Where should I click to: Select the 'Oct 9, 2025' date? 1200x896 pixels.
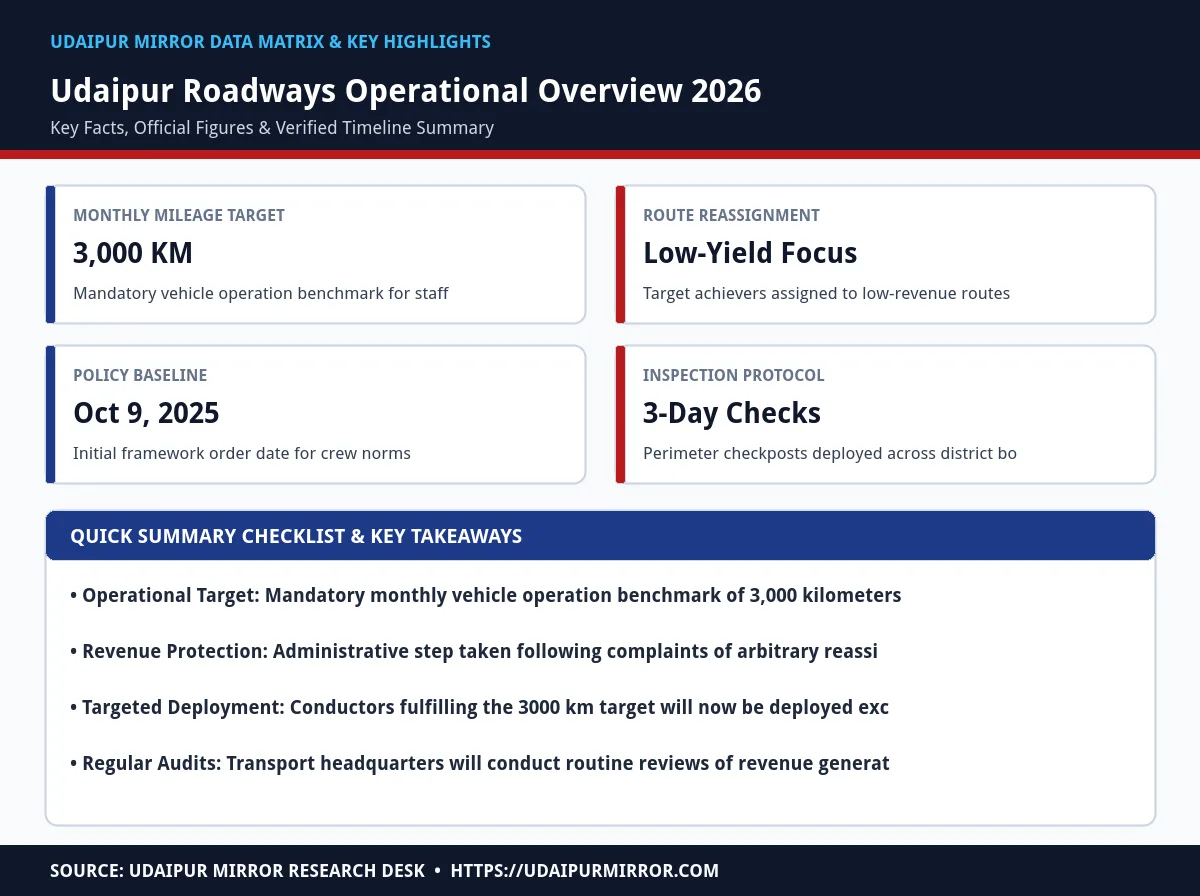click(x=146, y=413)
